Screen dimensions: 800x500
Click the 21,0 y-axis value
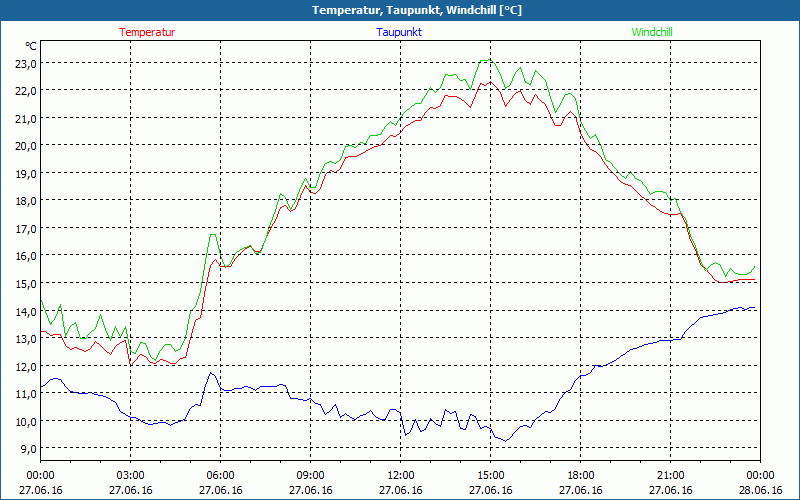click(x=26, y=119)
